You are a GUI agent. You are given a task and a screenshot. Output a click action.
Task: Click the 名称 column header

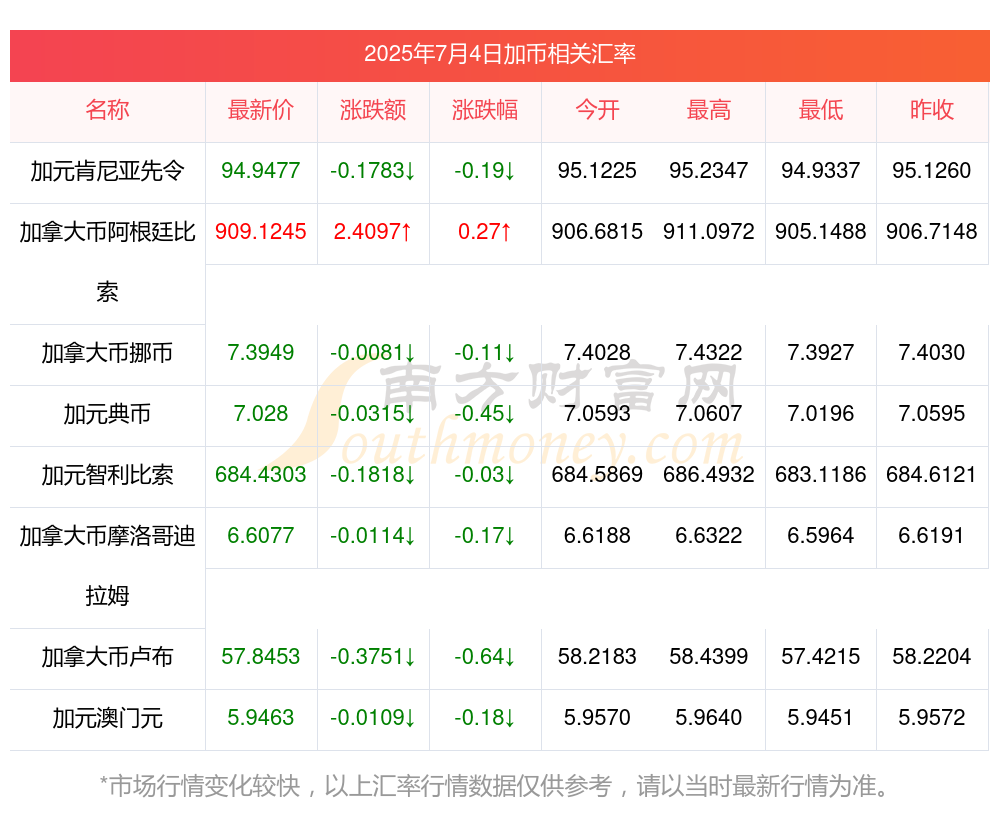(x=107, y=110)
